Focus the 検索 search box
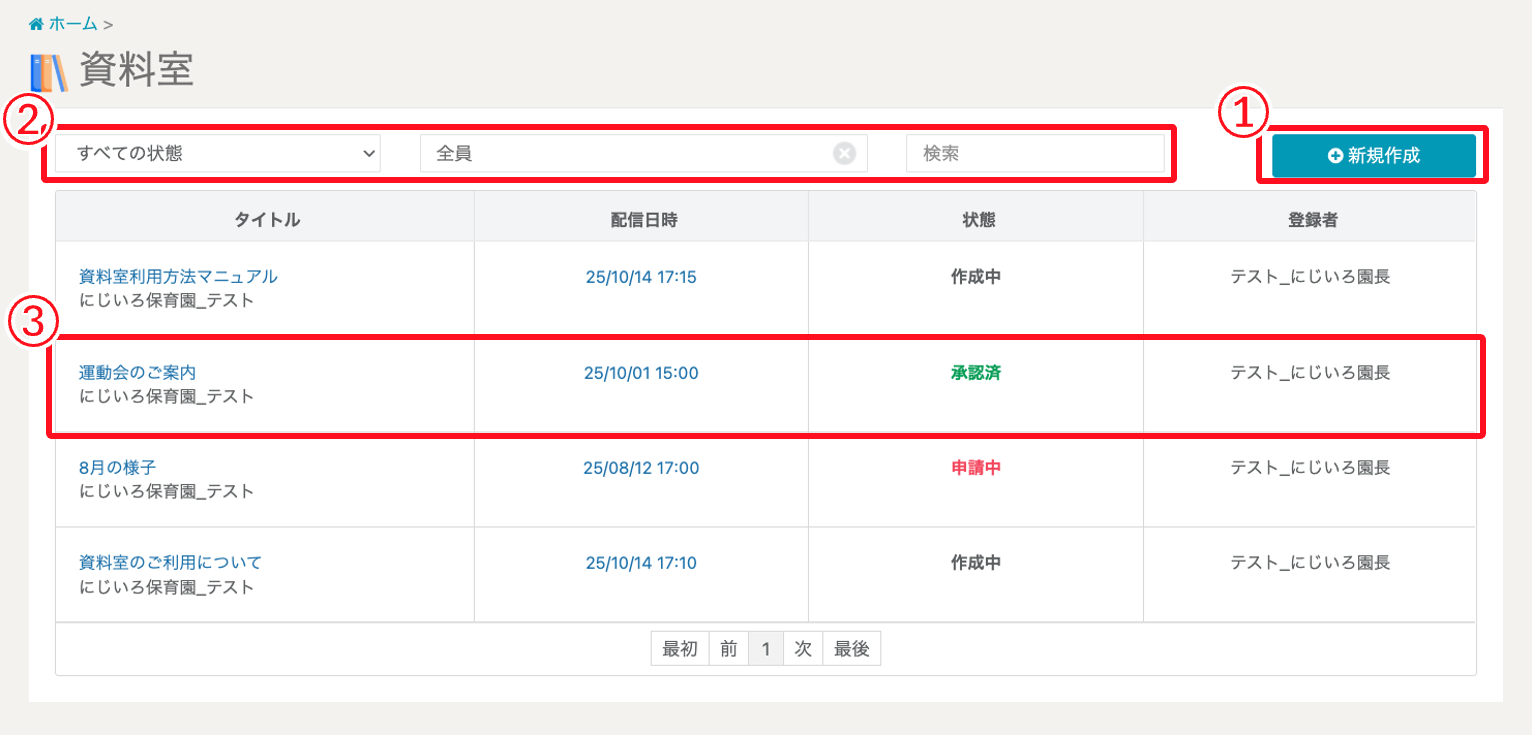 pos(1035,154)
